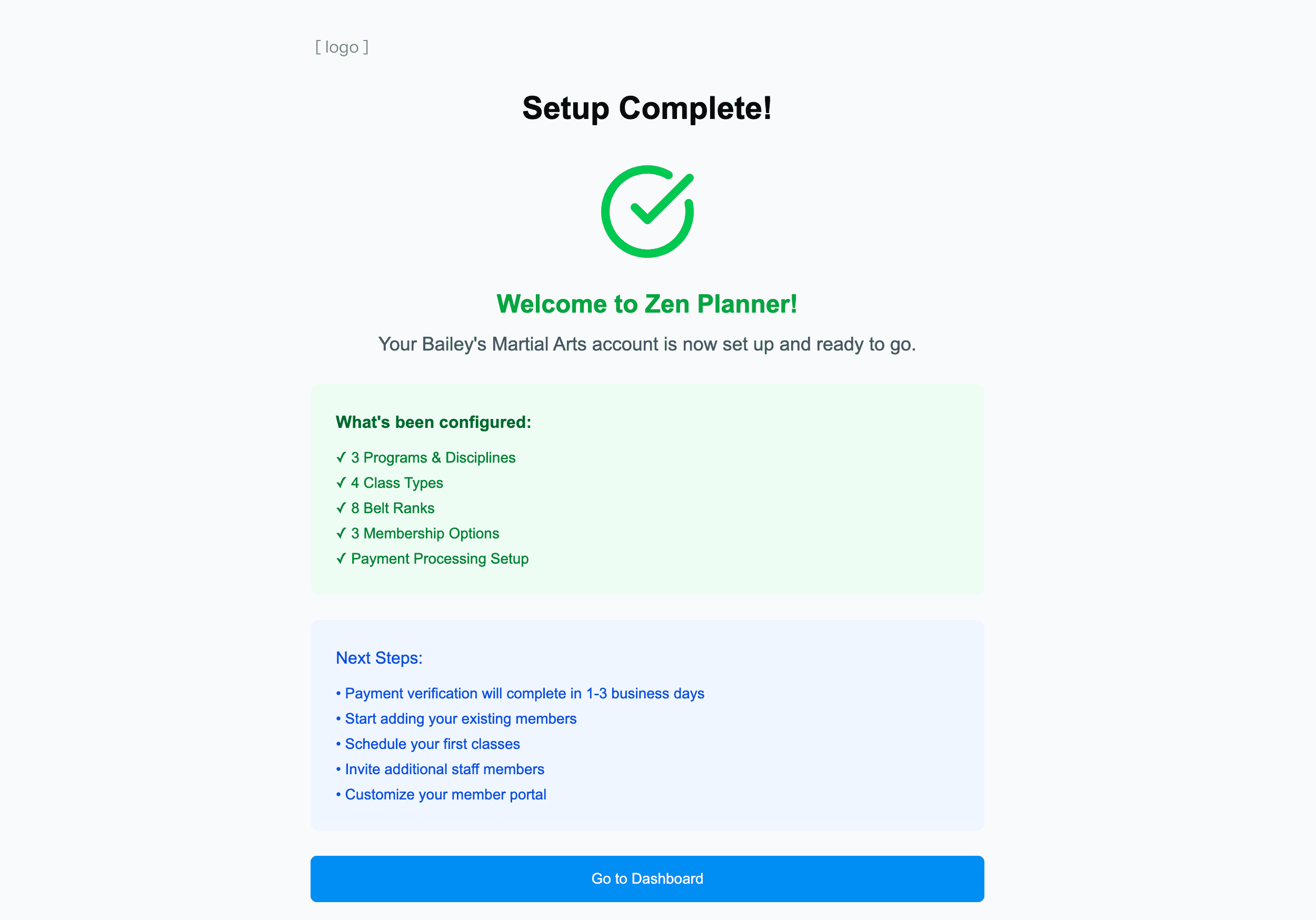Click Start adding your existing members
This screenshot has width=1316, height=920.
click(x=456, y=718)
